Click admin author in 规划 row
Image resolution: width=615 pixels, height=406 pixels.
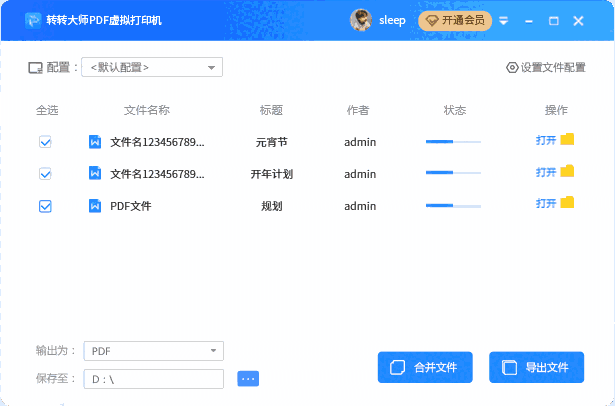[360, 206]
